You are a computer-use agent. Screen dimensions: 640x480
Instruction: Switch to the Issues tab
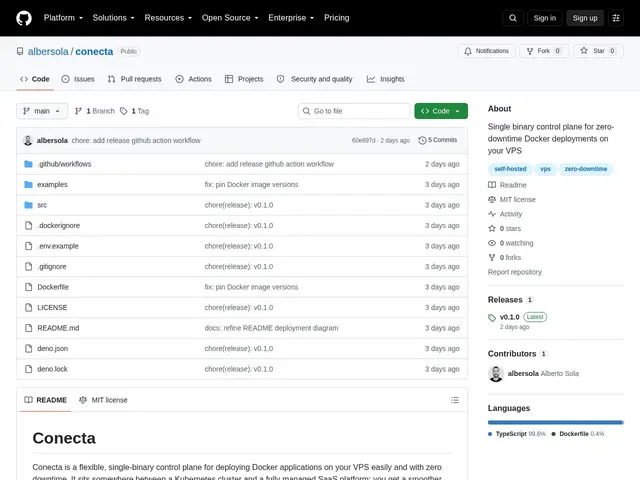[x=78, y=79]
